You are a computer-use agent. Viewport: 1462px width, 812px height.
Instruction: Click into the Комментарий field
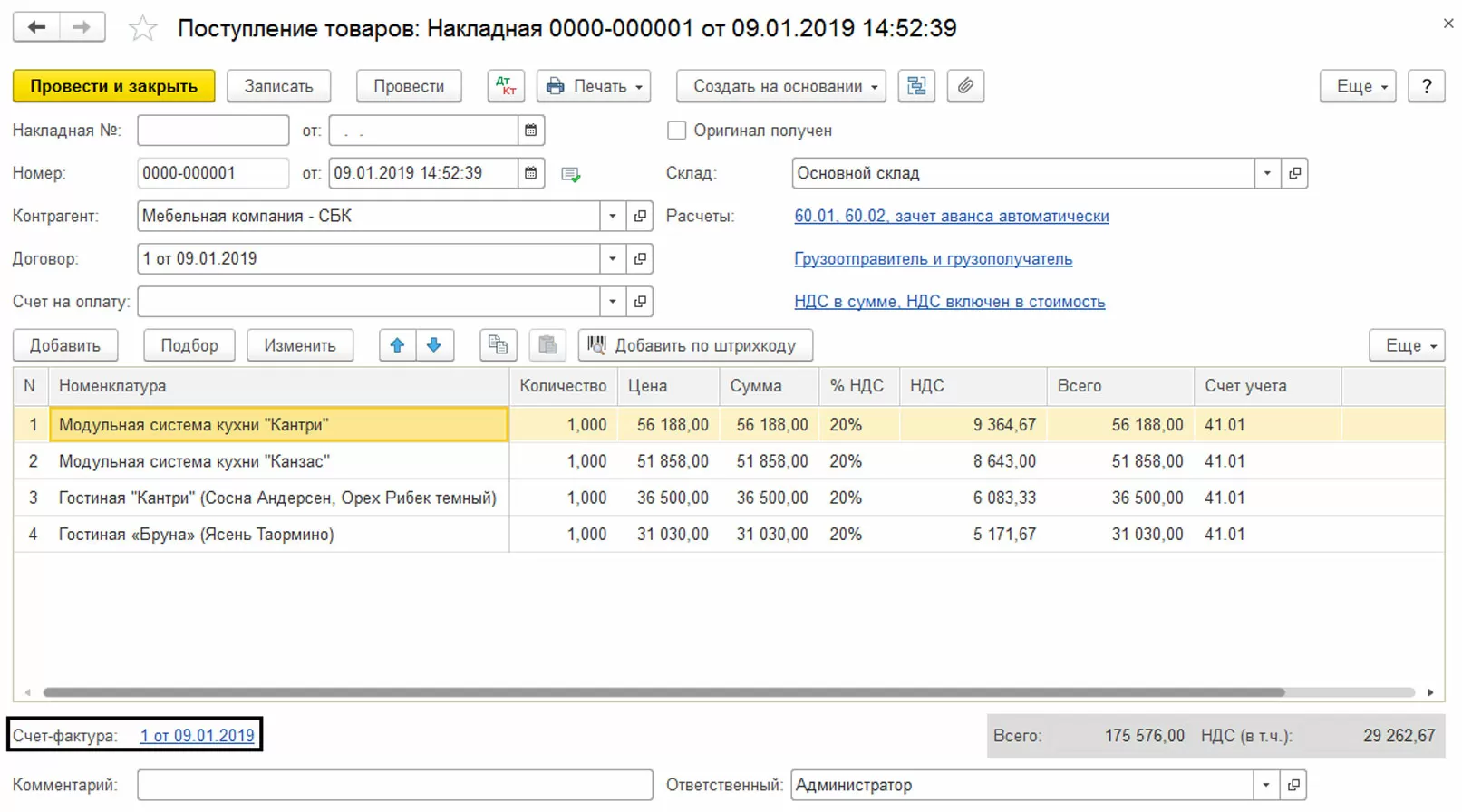[394, 785]
